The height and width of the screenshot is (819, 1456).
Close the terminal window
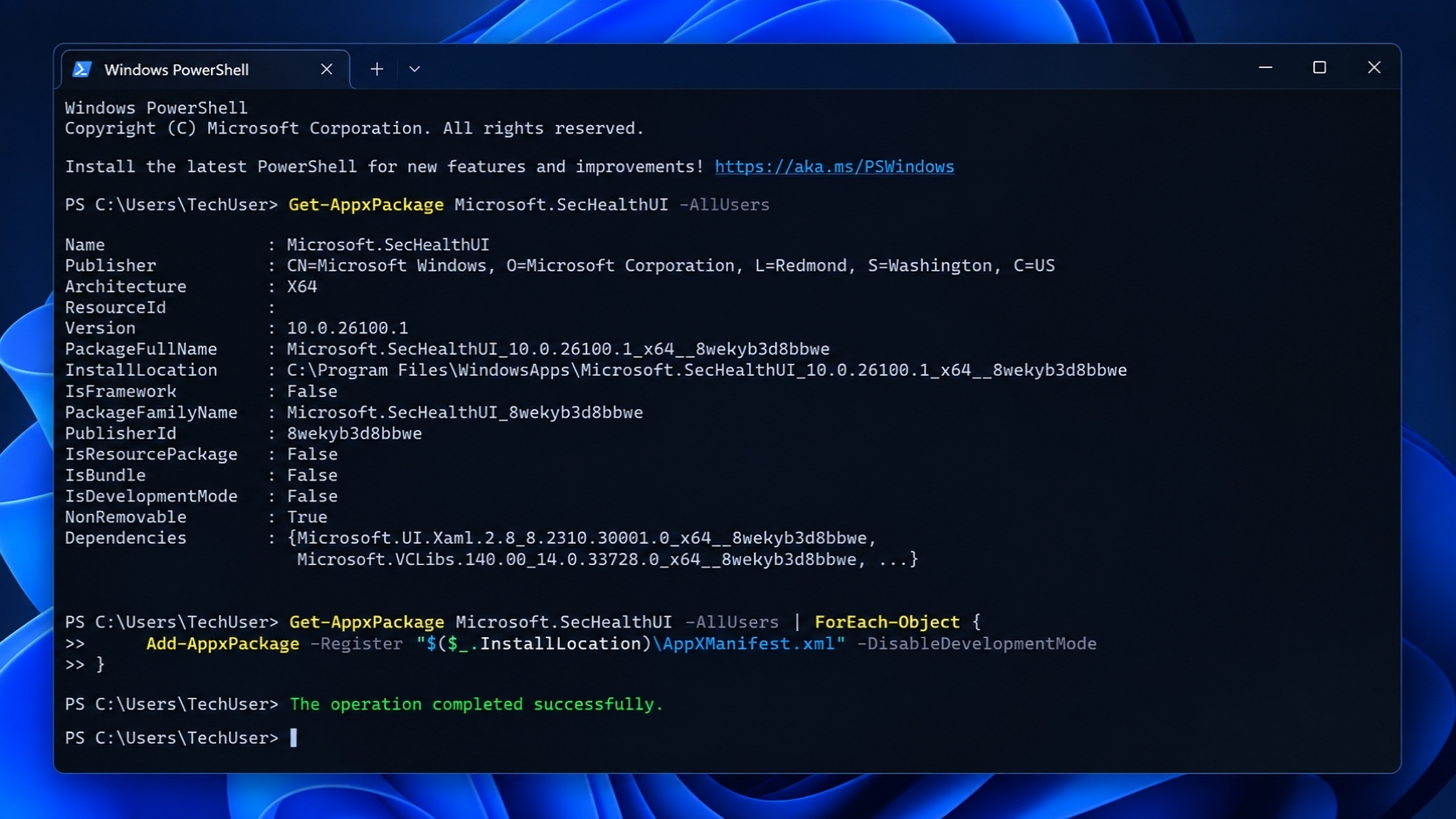click(x=1374, y=67)
